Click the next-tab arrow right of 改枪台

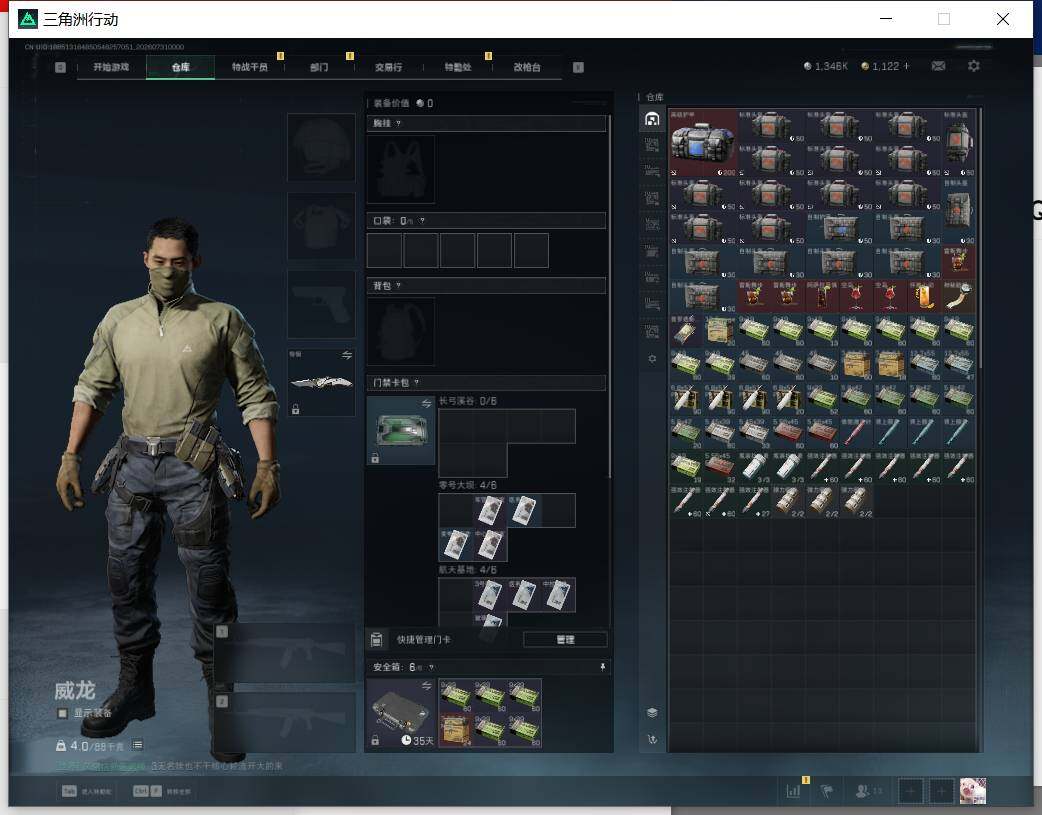tap(578, 67)
